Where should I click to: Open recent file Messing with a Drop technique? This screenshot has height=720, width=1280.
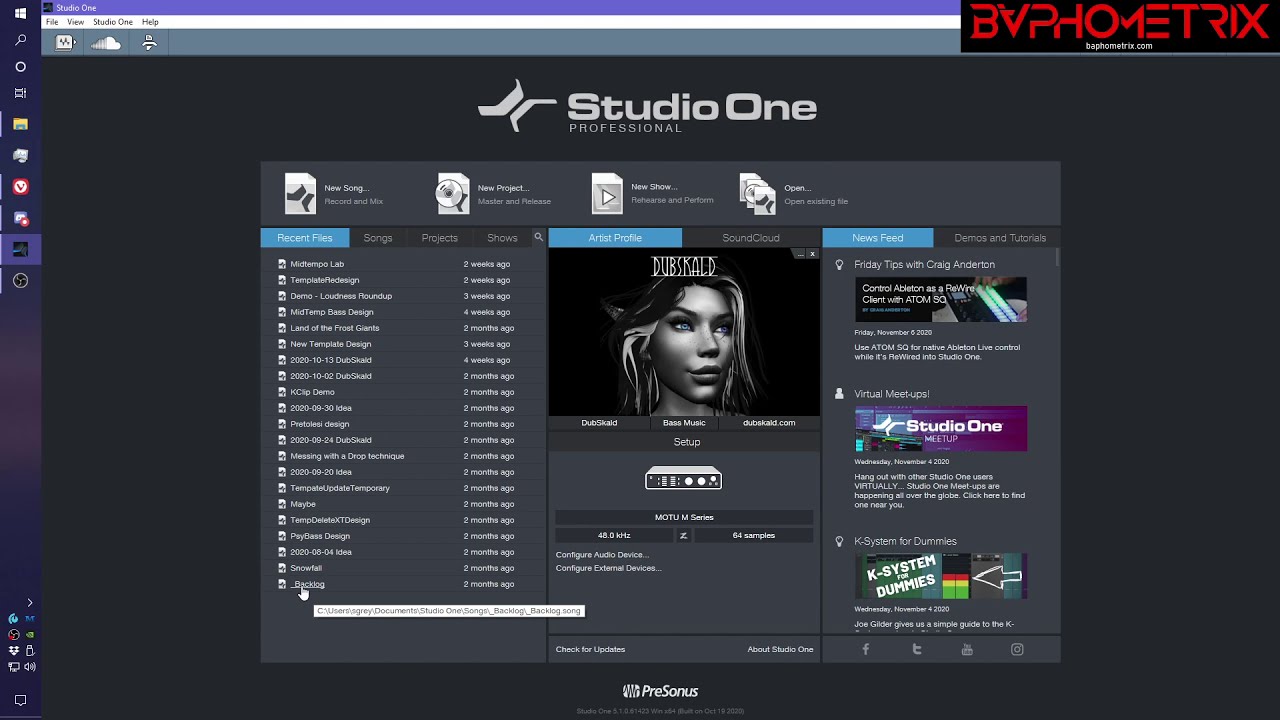click(347, 456)
